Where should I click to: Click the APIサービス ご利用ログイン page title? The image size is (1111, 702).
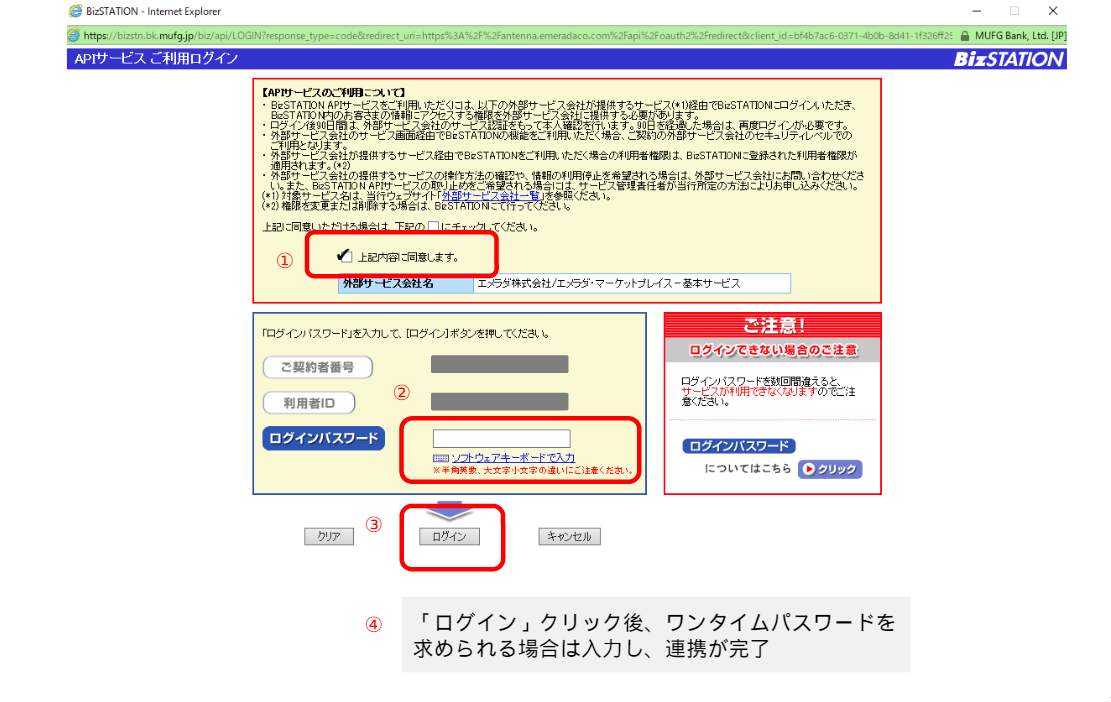(x=157, y=59)
